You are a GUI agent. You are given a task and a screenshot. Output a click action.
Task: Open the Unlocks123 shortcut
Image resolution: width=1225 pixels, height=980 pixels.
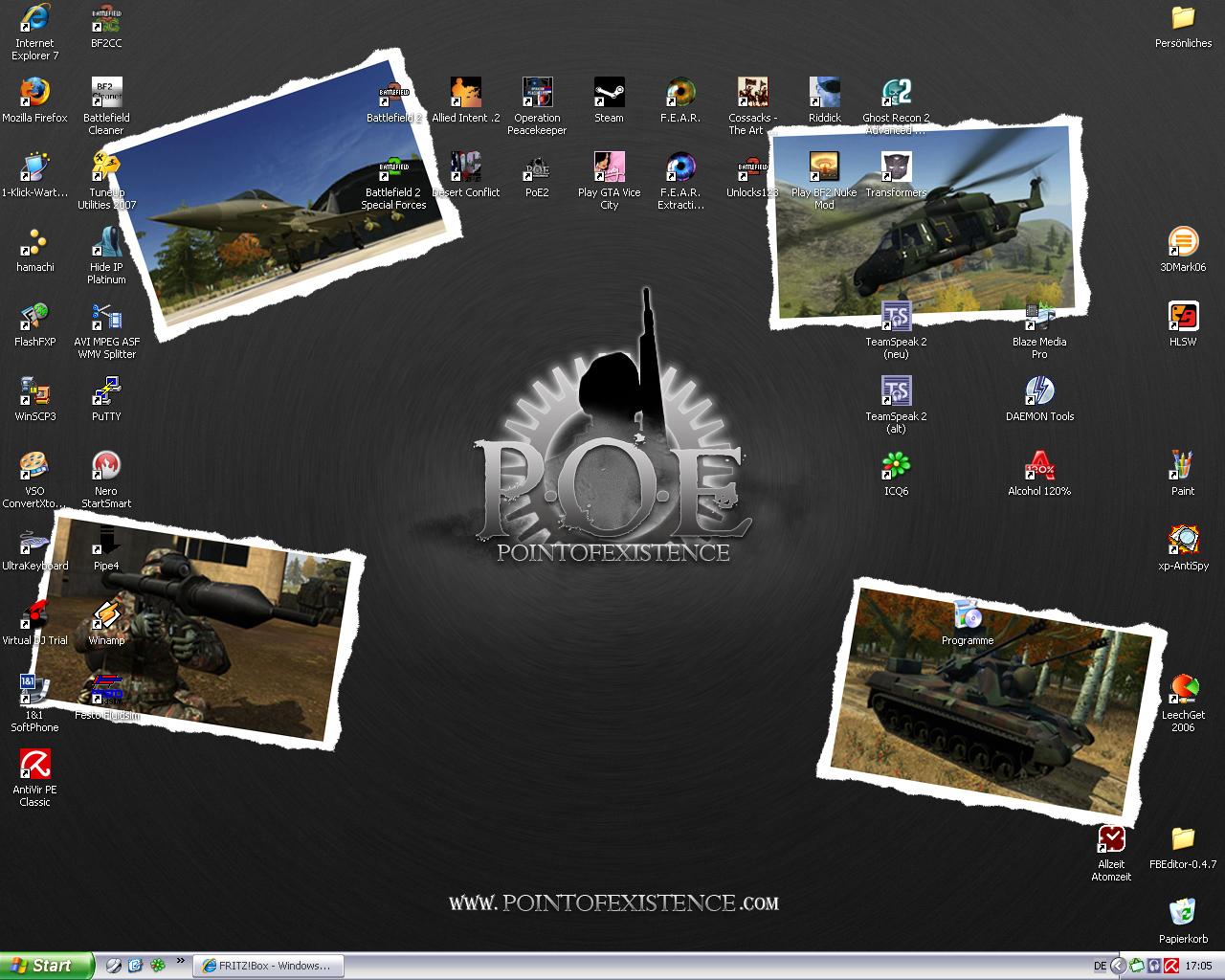click(x=752, y=167)
